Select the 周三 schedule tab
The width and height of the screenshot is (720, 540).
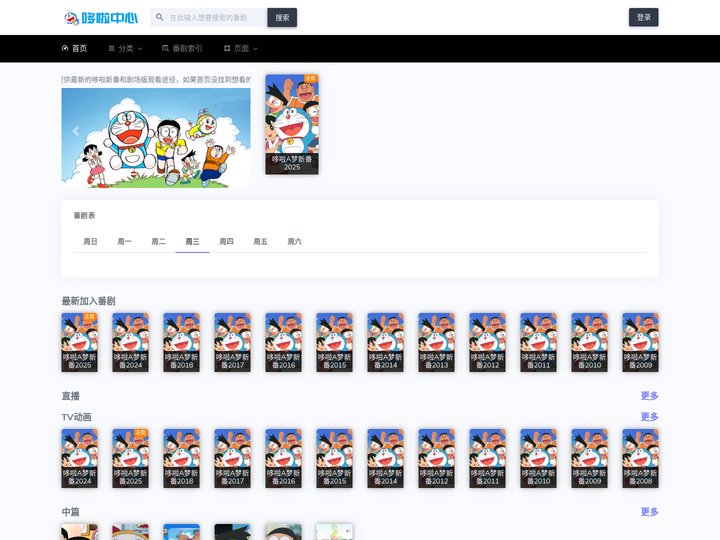[x=192, y=242]
